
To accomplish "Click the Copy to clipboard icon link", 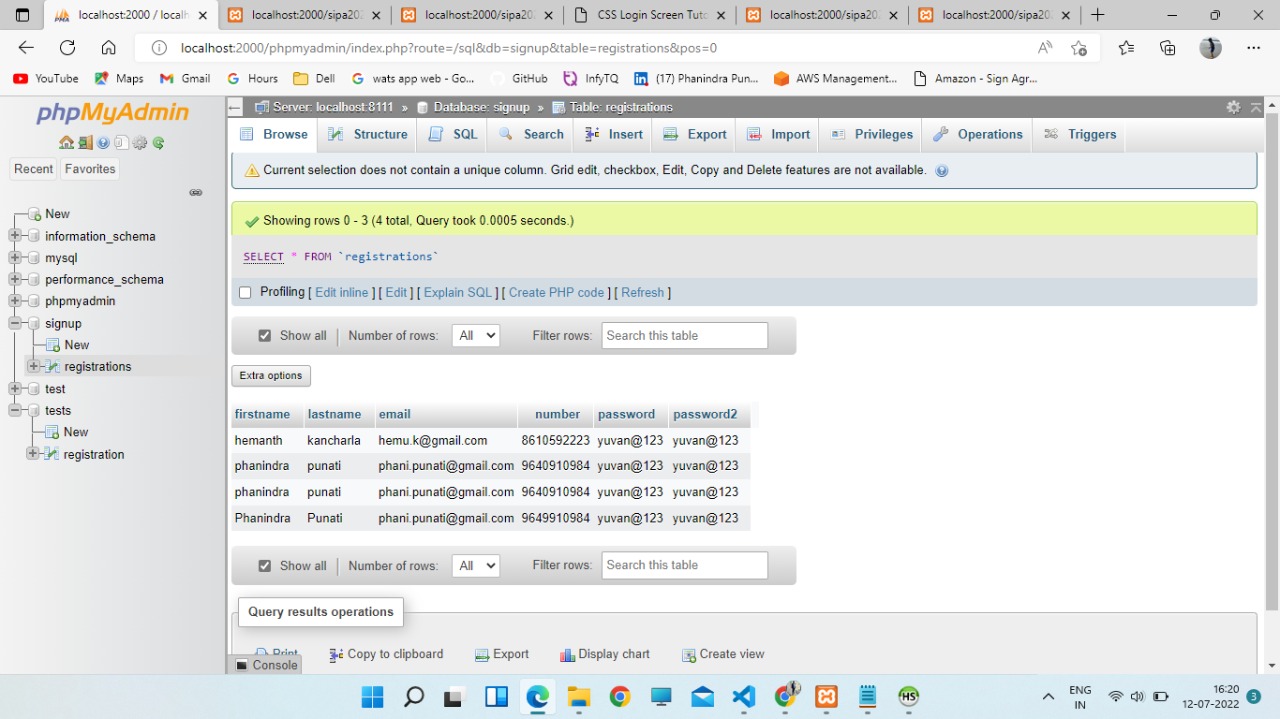I will [x=386, y=654].
